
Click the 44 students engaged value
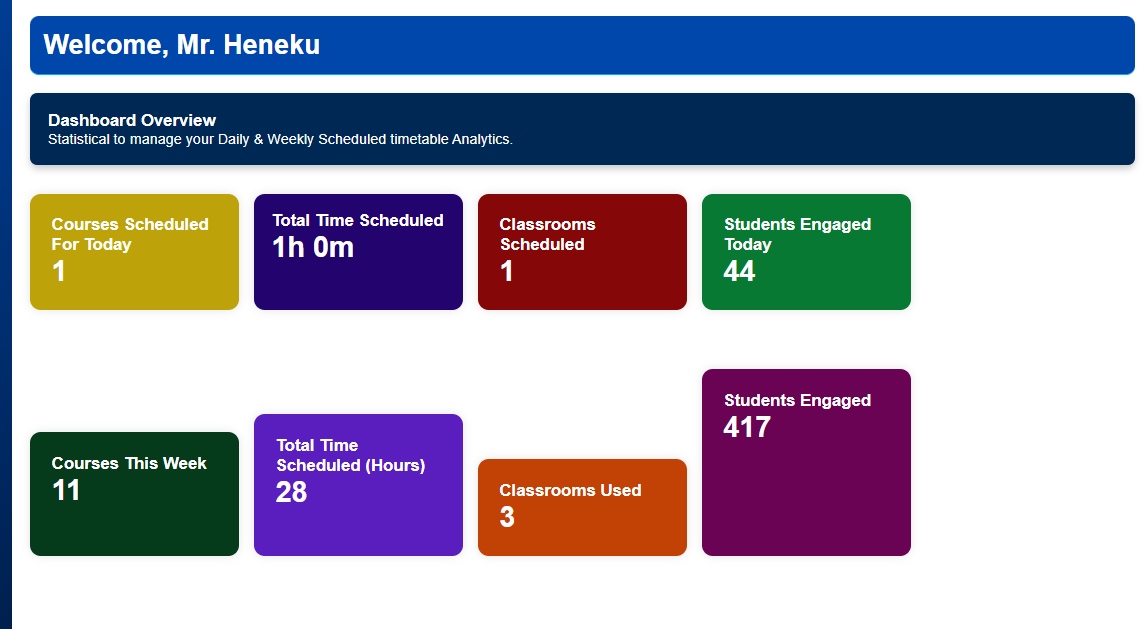(739, 271)
